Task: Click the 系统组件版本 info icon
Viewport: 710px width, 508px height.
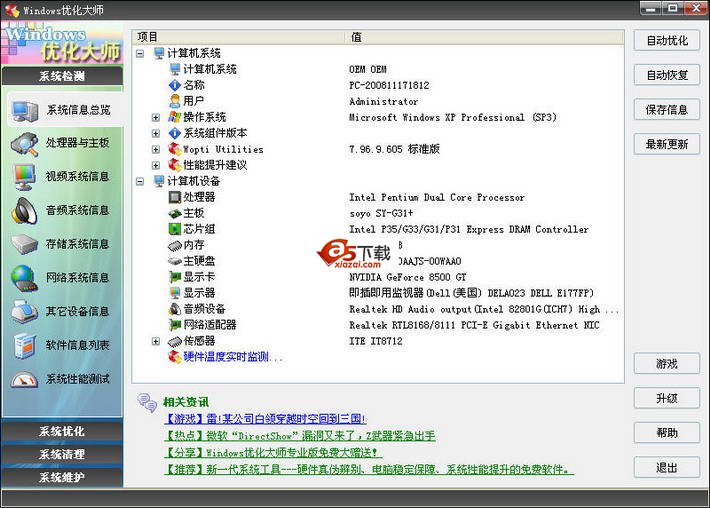Action: (174, 133)
